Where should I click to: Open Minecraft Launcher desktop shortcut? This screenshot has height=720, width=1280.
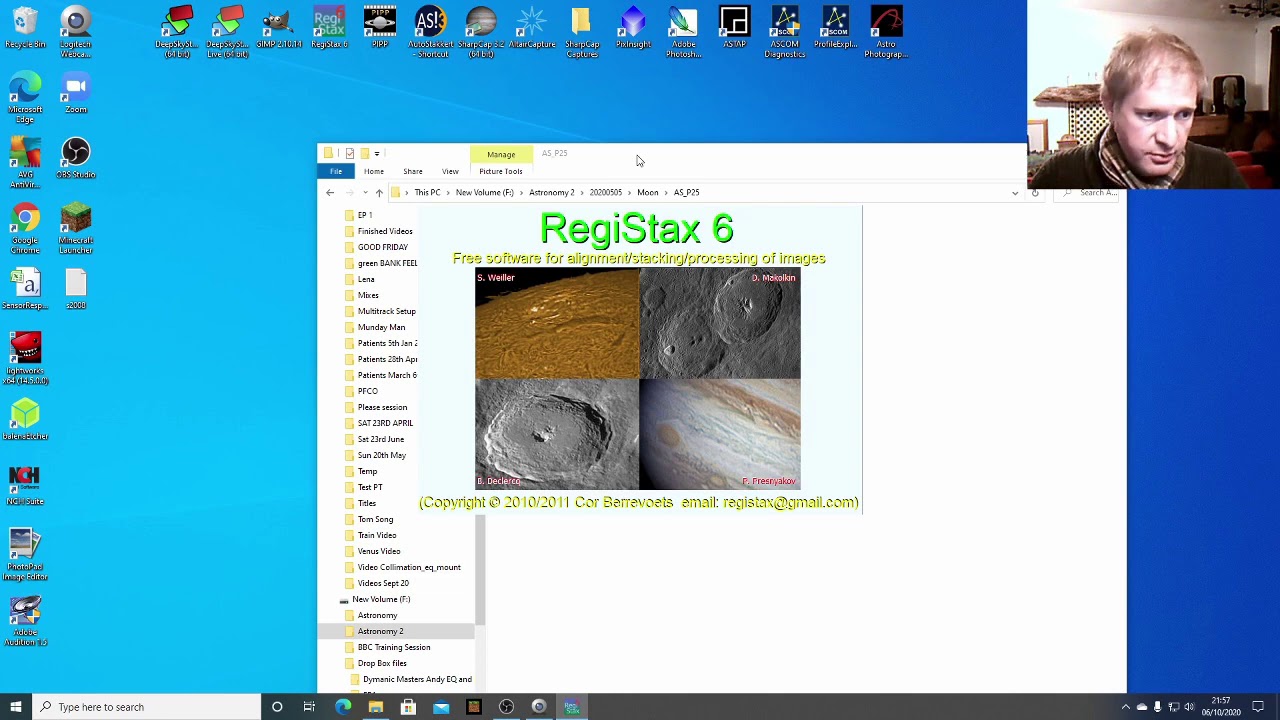76,228
